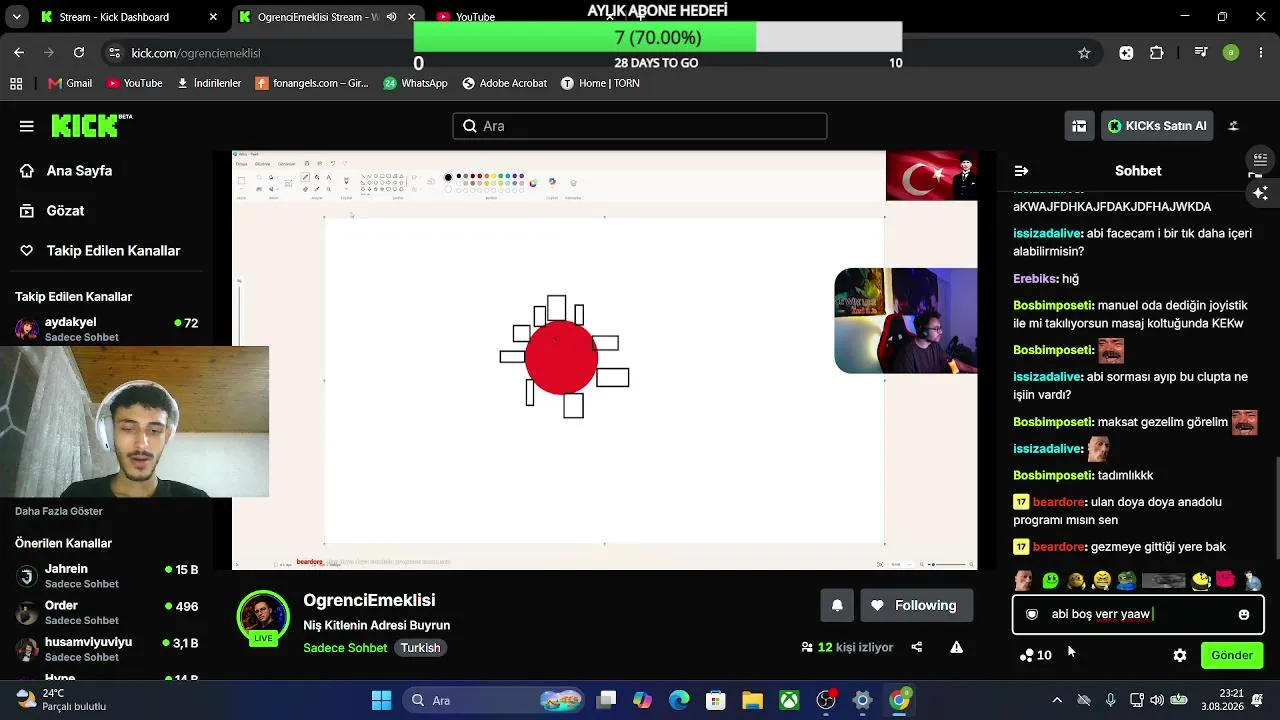The width and height of the screenshot is (1280, 720).
Task: Open husamviyuviyu recommended channel
Action: click(106, 649)
